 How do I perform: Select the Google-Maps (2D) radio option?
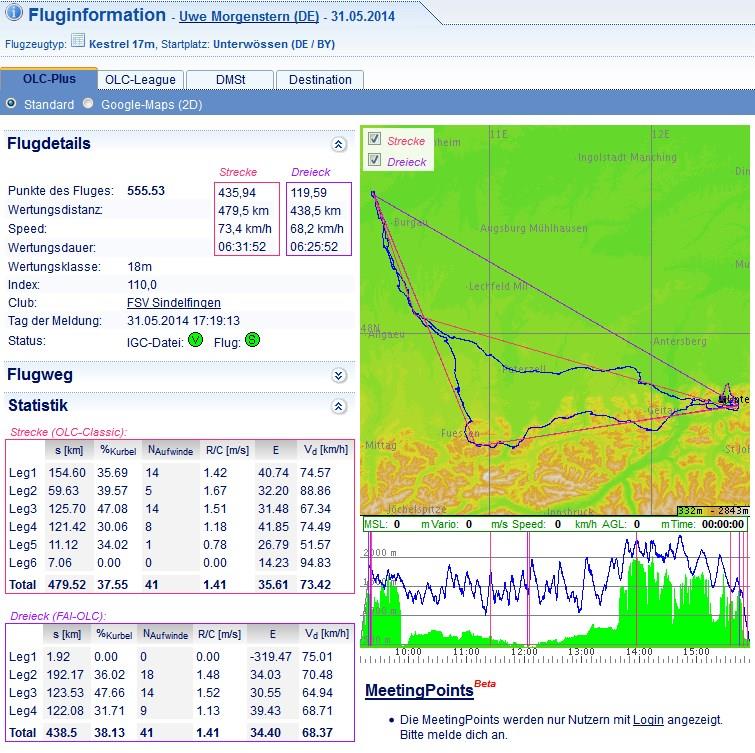89,104
